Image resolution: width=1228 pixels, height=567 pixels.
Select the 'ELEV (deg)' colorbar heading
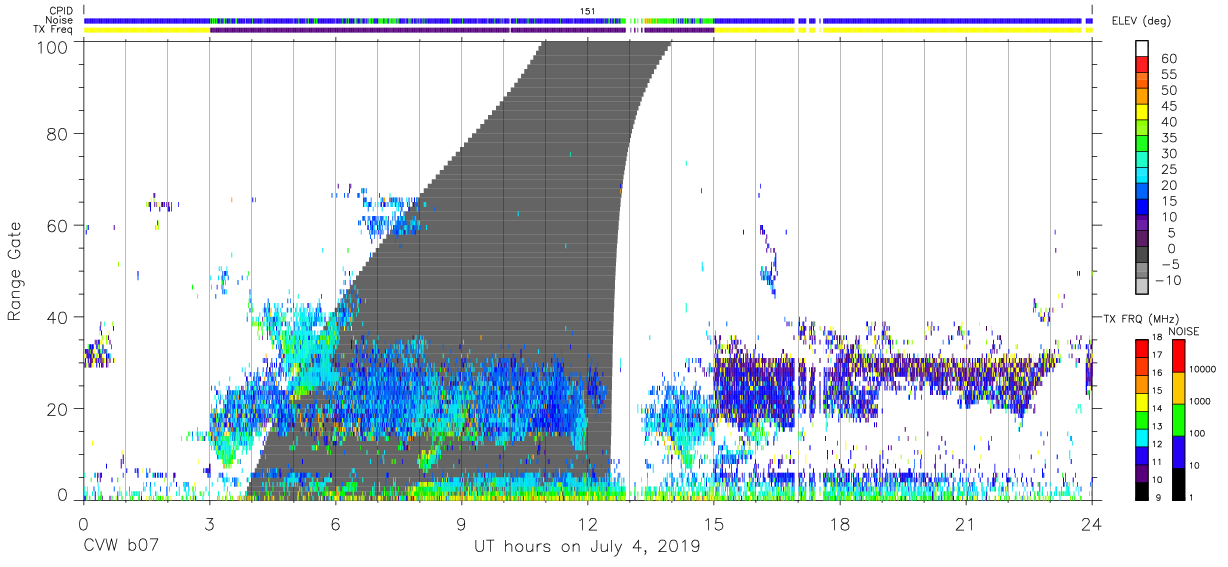click(1141, 21)
